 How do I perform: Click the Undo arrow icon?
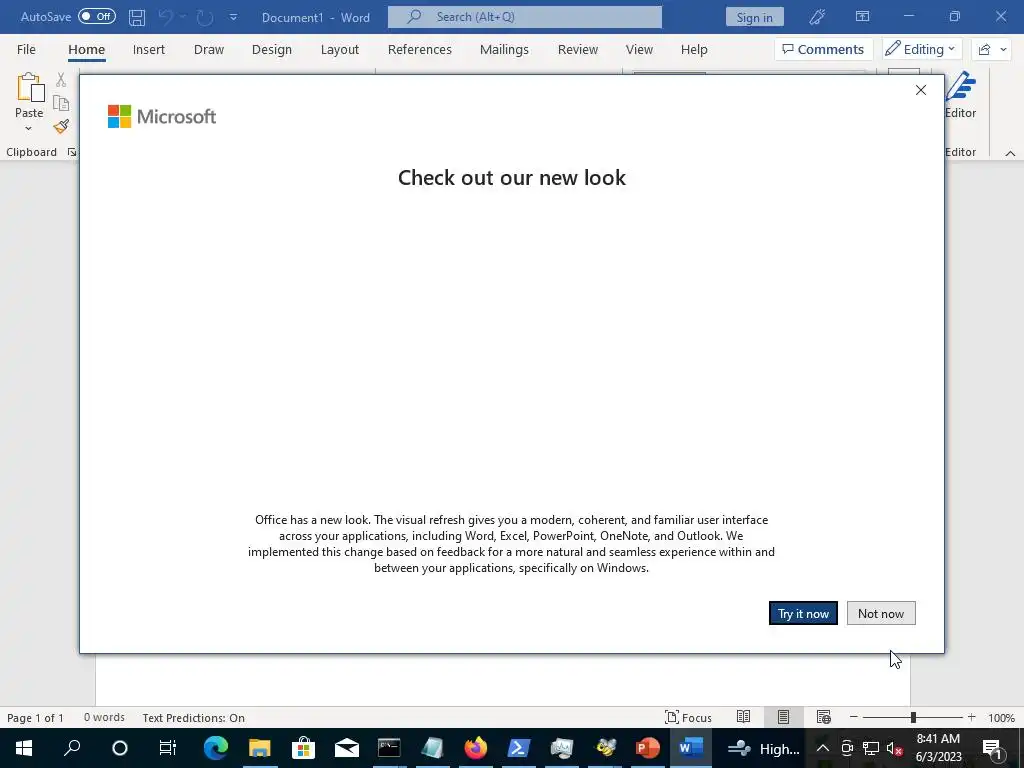166,17
